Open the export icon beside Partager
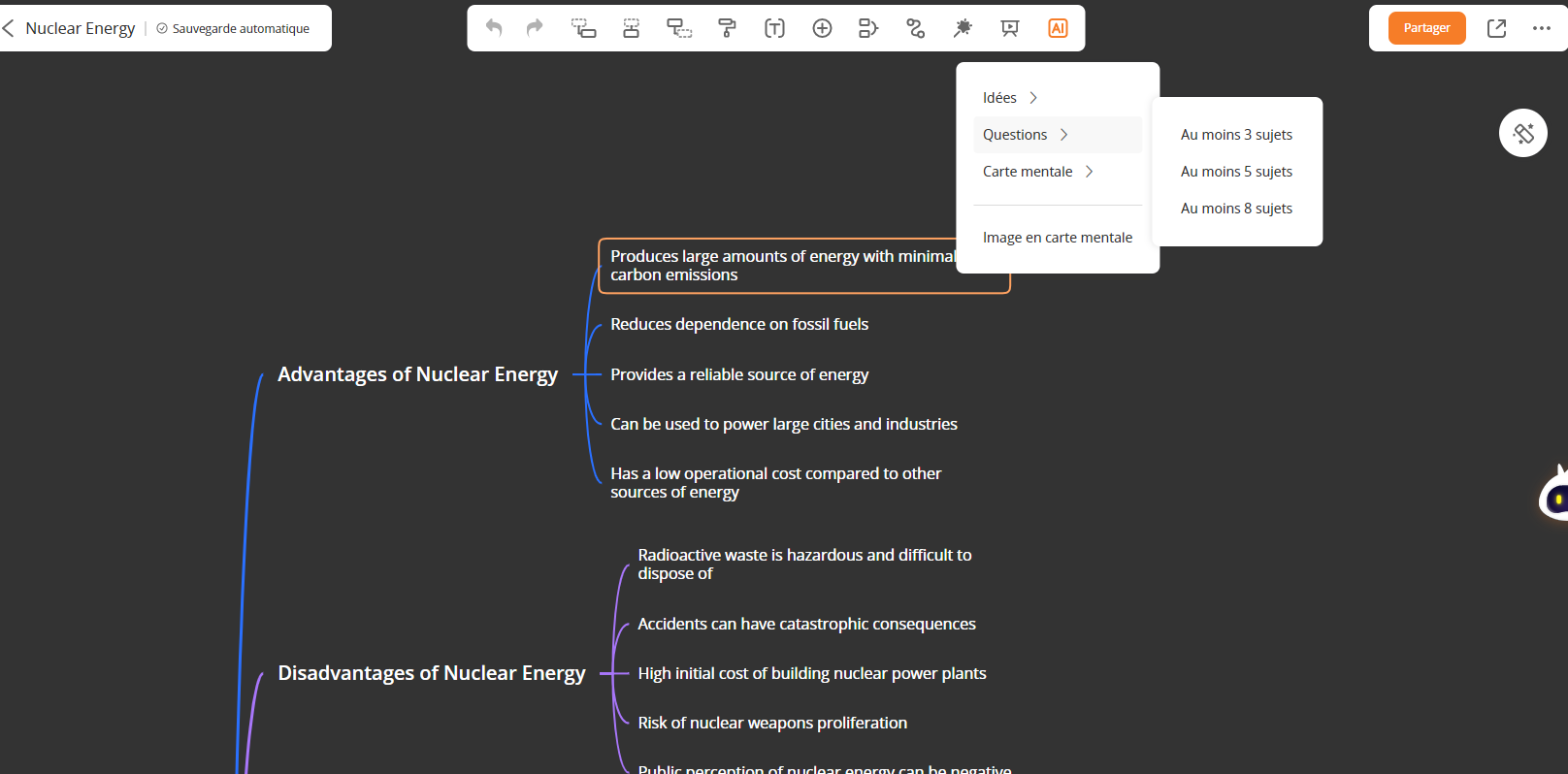 click(x=1496, y=28)
